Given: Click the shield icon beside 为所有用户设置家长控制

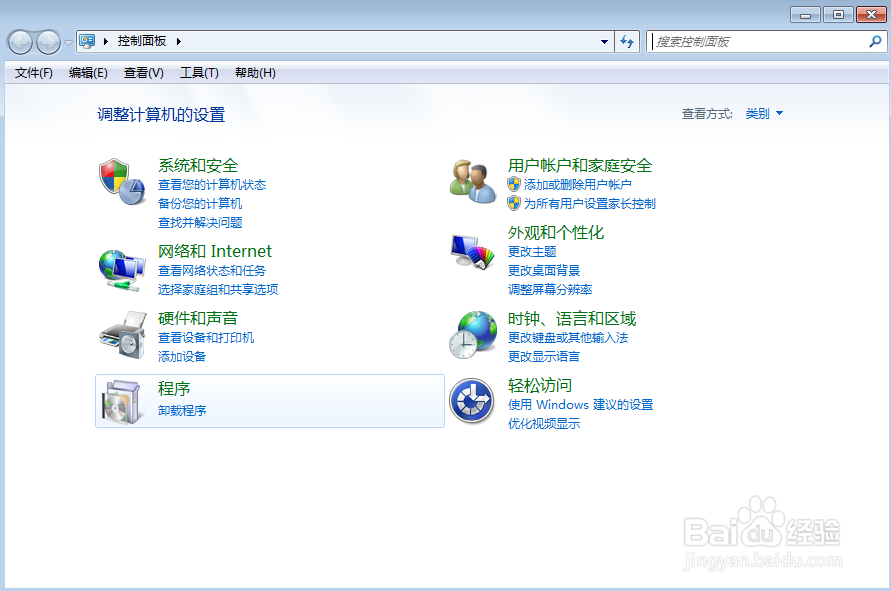Looking at the screenshot, I should click(514, 203).
